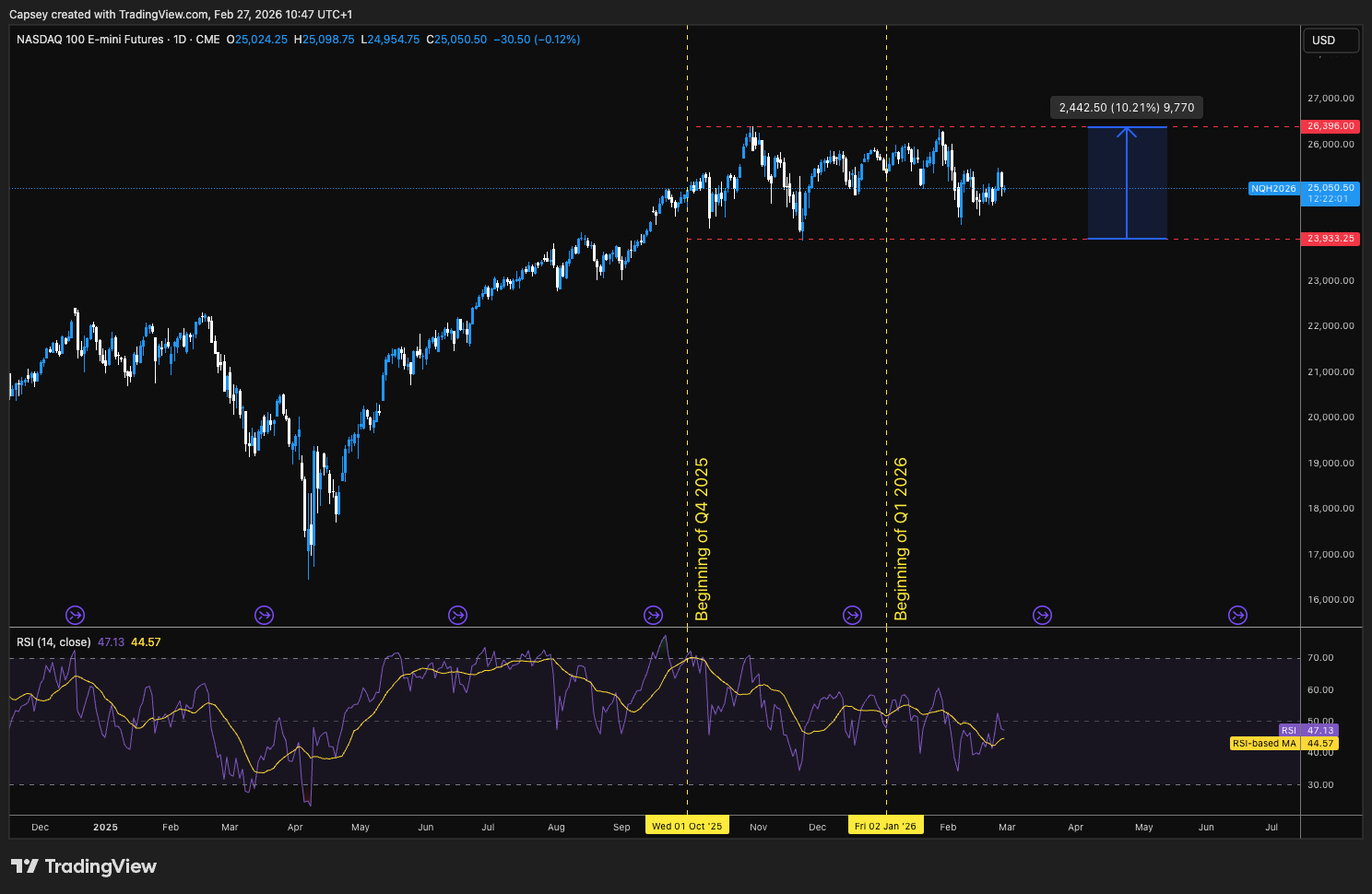Click the circled arrow icon above the Dec 2024 label
The height and width of the screenshot is (894, 1372).
pos(75,615)
